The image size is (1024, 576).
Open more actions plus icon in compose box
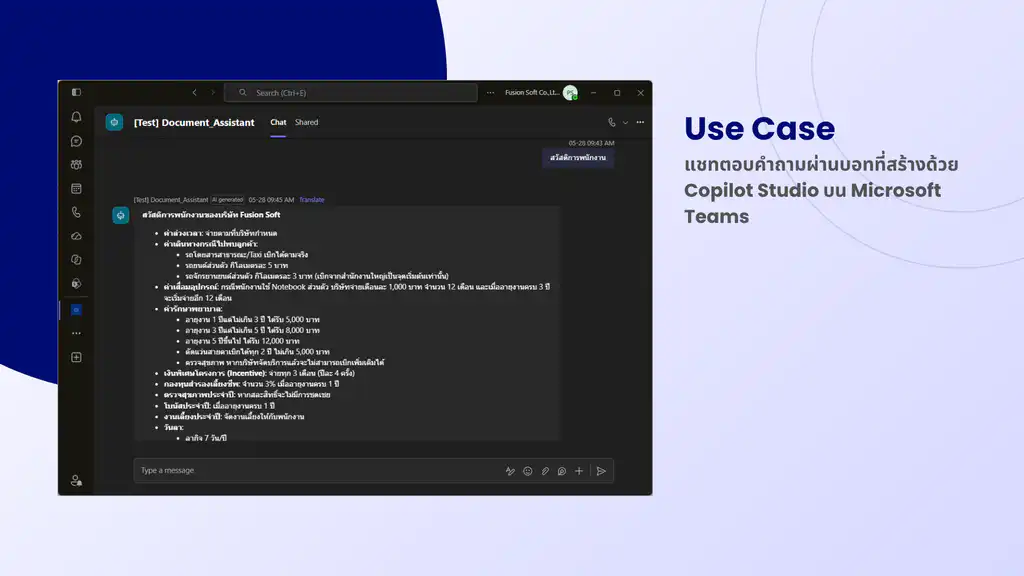pyautogui.click(x=579, y=471)
